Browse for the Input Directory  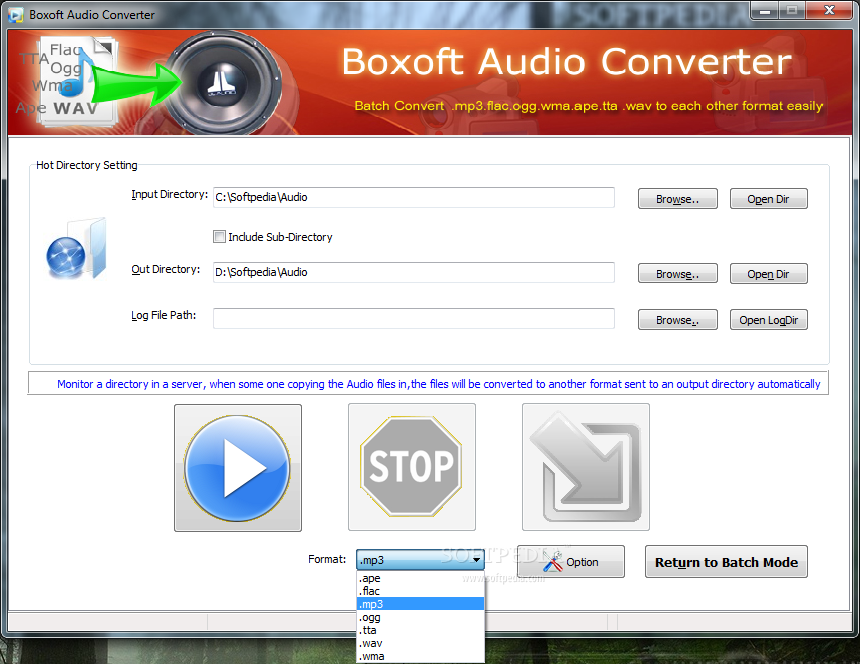[x=677, y=199]
